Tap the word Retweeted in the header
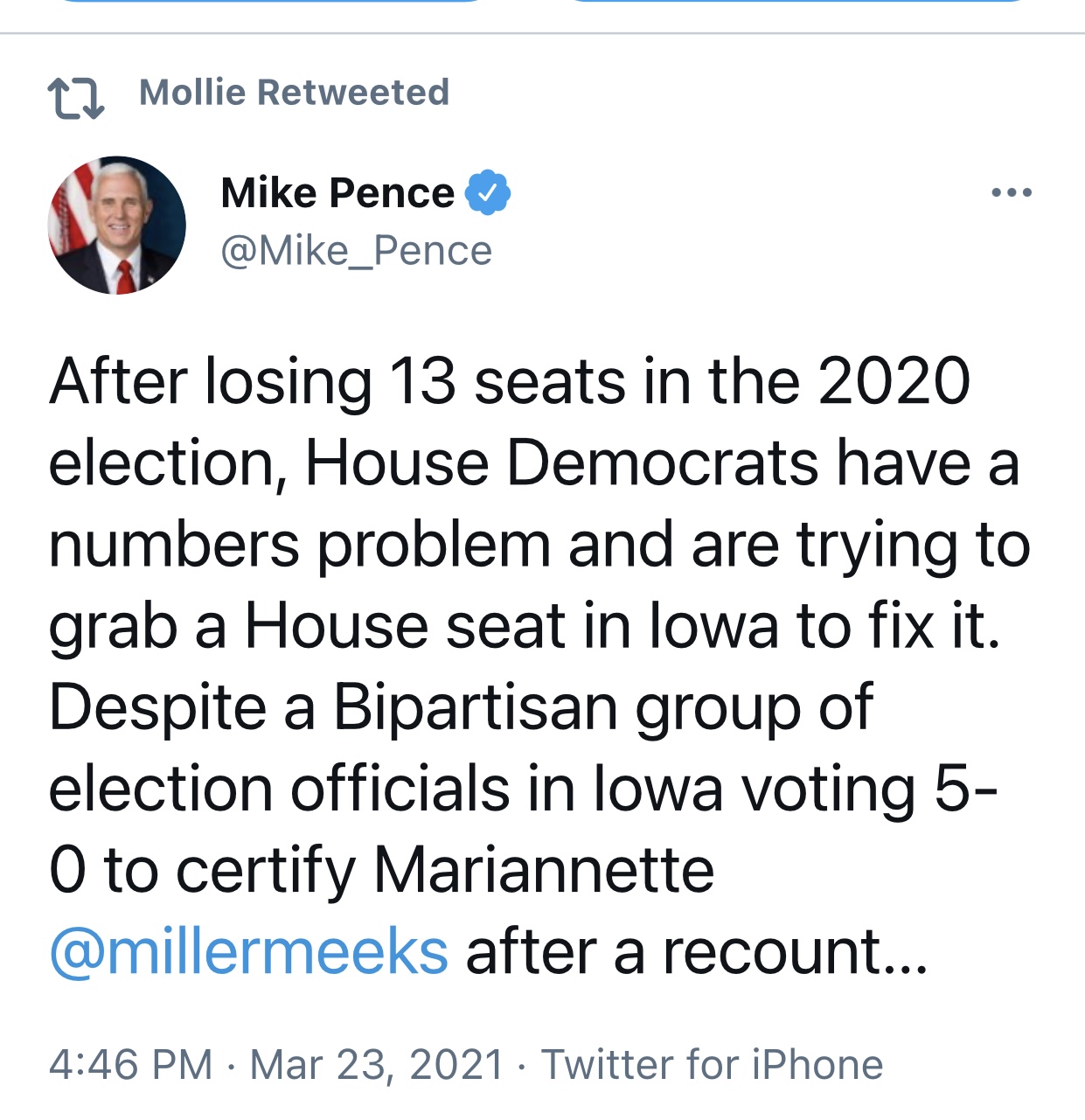The height and width of the screenshot is (1120, 1085). point(353,92)
